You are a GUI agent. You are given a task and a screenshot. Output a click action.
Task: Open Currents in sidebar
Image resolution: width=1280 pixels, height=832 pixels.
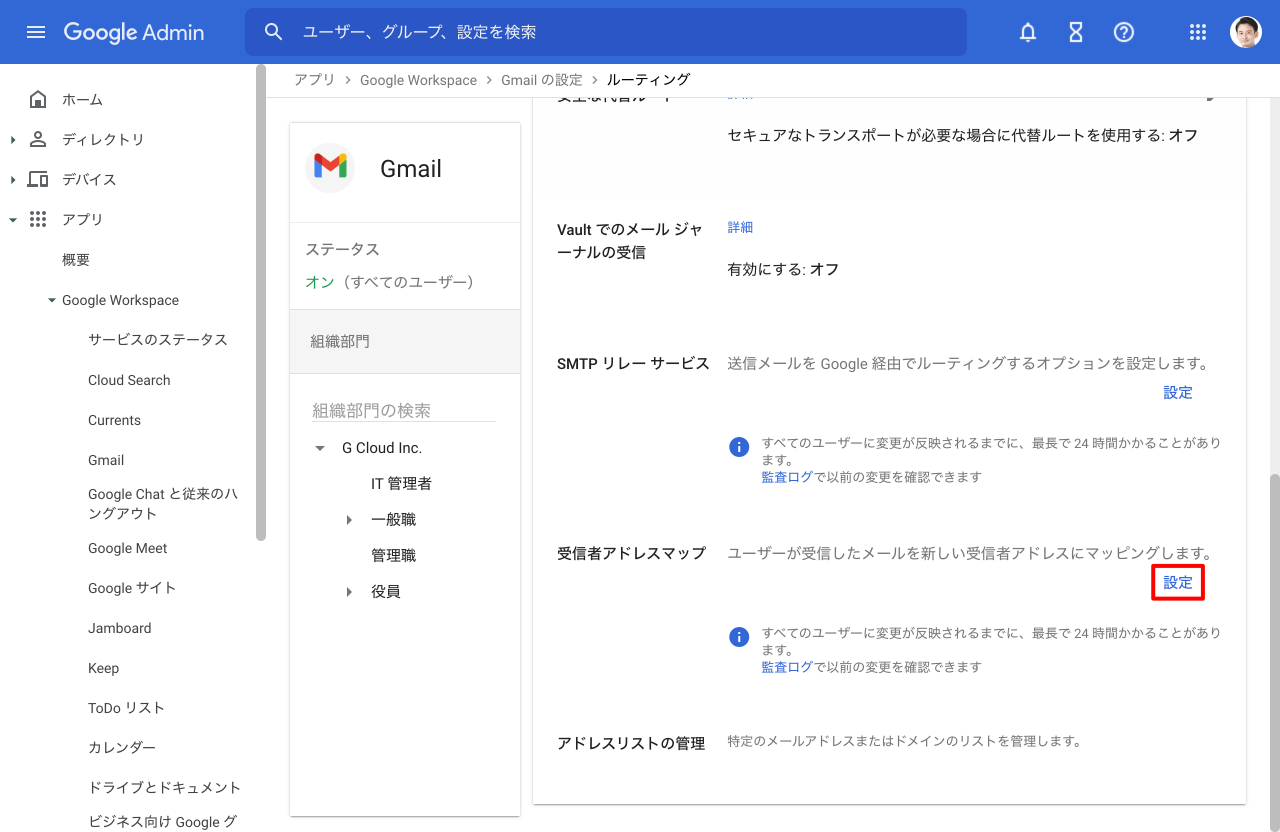coord(114,420)
